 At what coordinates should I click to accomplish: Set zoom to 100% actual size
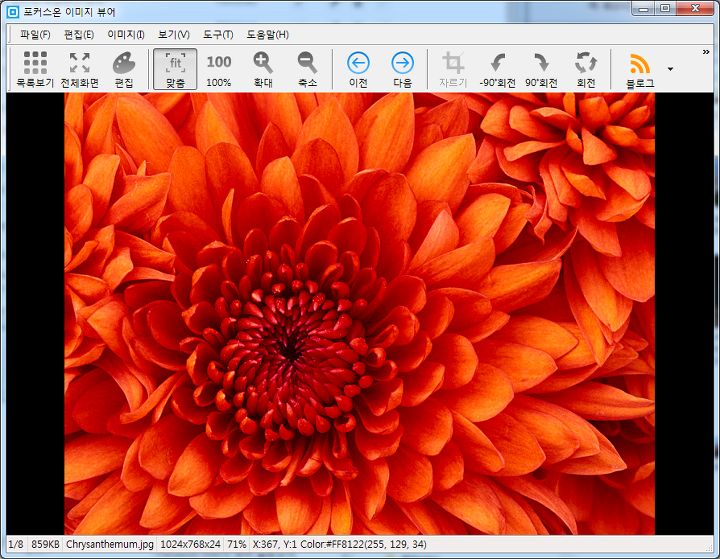point(219,69)
